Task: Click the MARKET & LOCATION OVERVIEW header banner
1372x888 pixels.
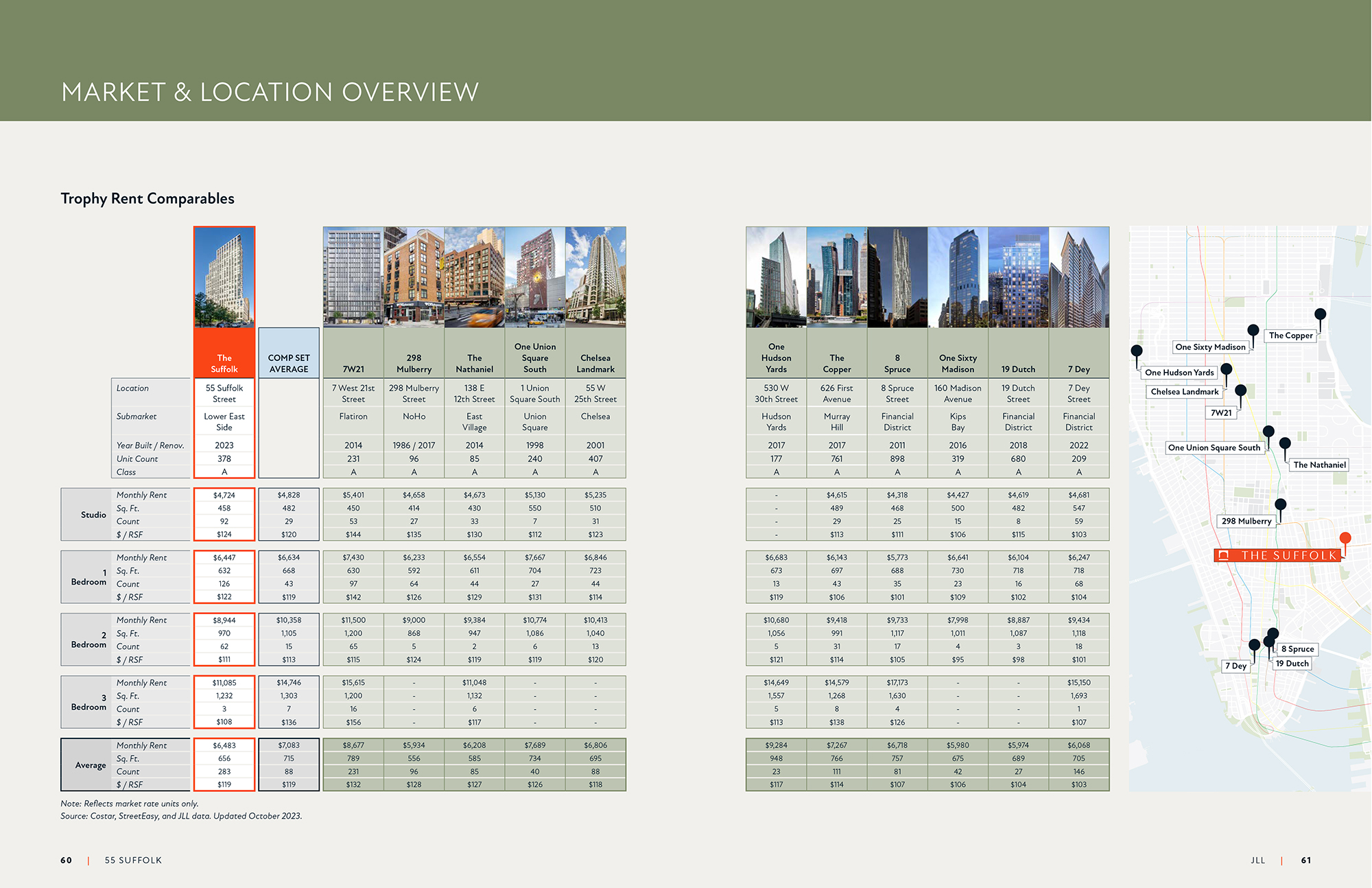Action: pyautogui.click(x=271, y=91)
